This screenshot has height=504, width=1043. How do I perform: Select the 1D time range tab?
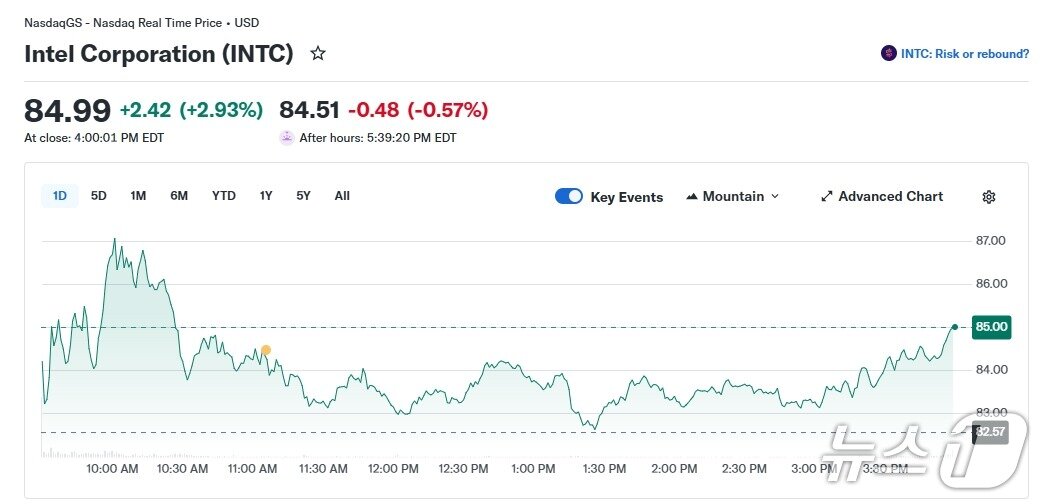point(60,196)
